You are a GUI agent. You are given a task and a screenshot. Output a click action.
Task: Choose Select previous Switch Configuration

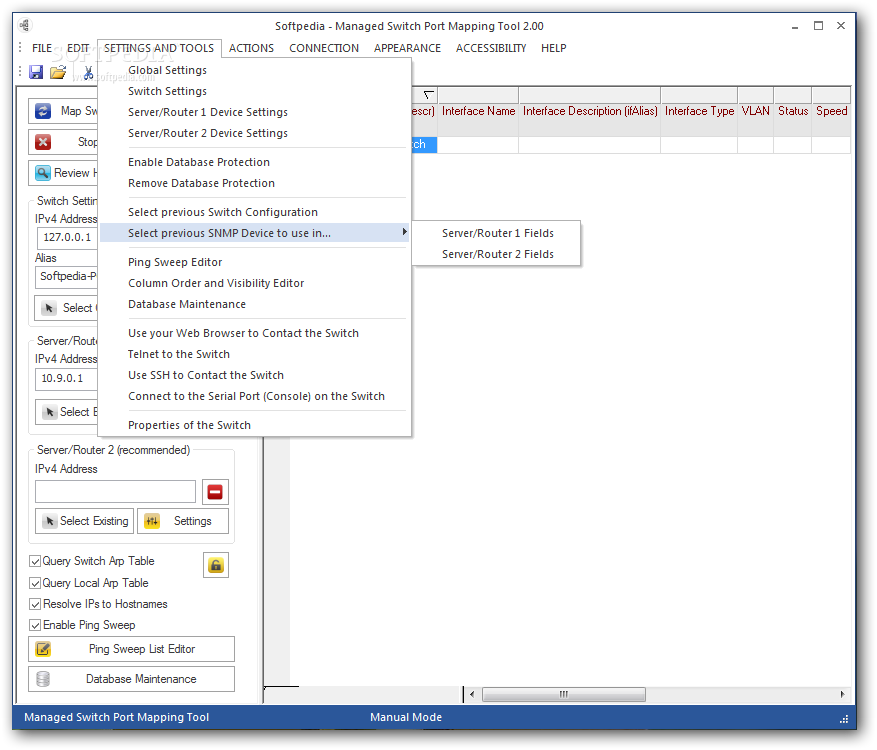point(254,212)
